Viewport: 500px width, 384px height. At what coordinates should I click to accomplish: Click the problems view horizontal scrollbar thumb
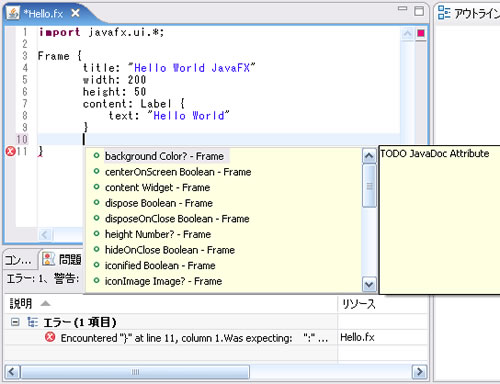pyautogui.click(x=135, y=372)
